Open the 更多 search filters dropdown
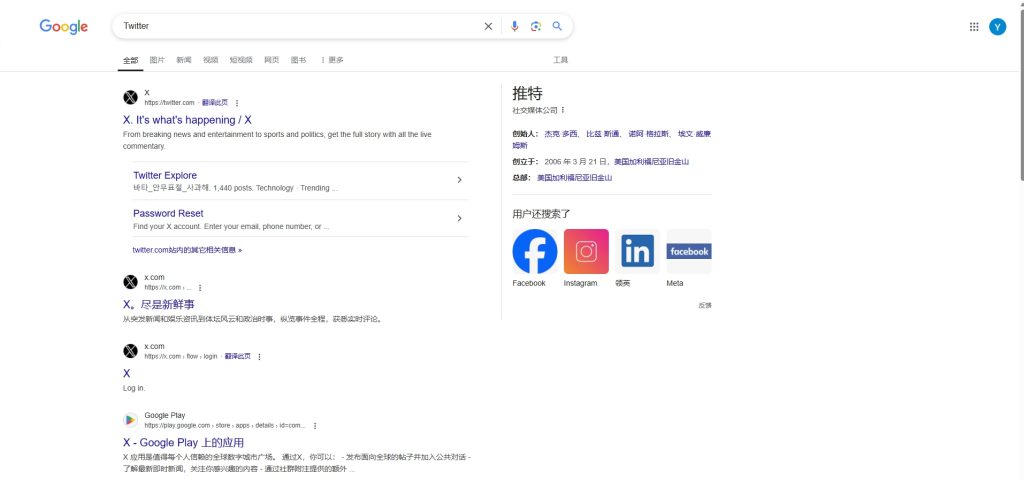 pos(332,60)
